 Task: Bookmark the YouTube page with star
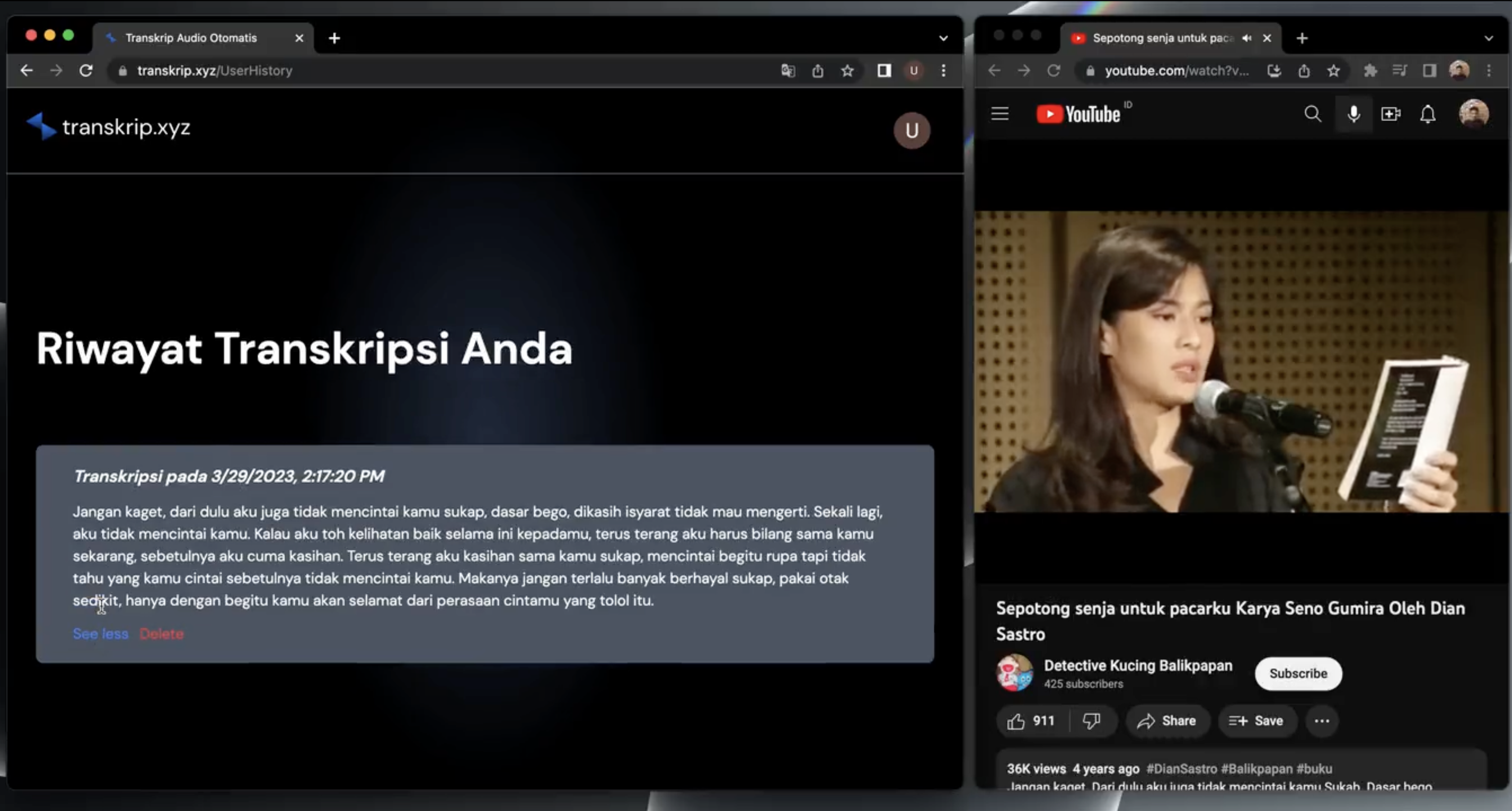1333,71
